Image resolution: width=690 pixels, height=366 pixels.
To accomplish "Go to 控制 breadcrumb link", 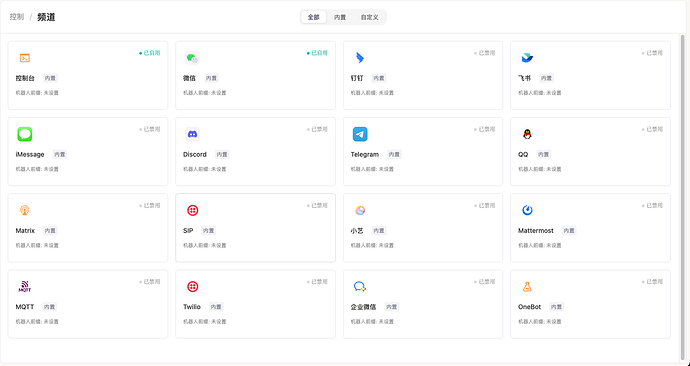I will click(17, 17).
